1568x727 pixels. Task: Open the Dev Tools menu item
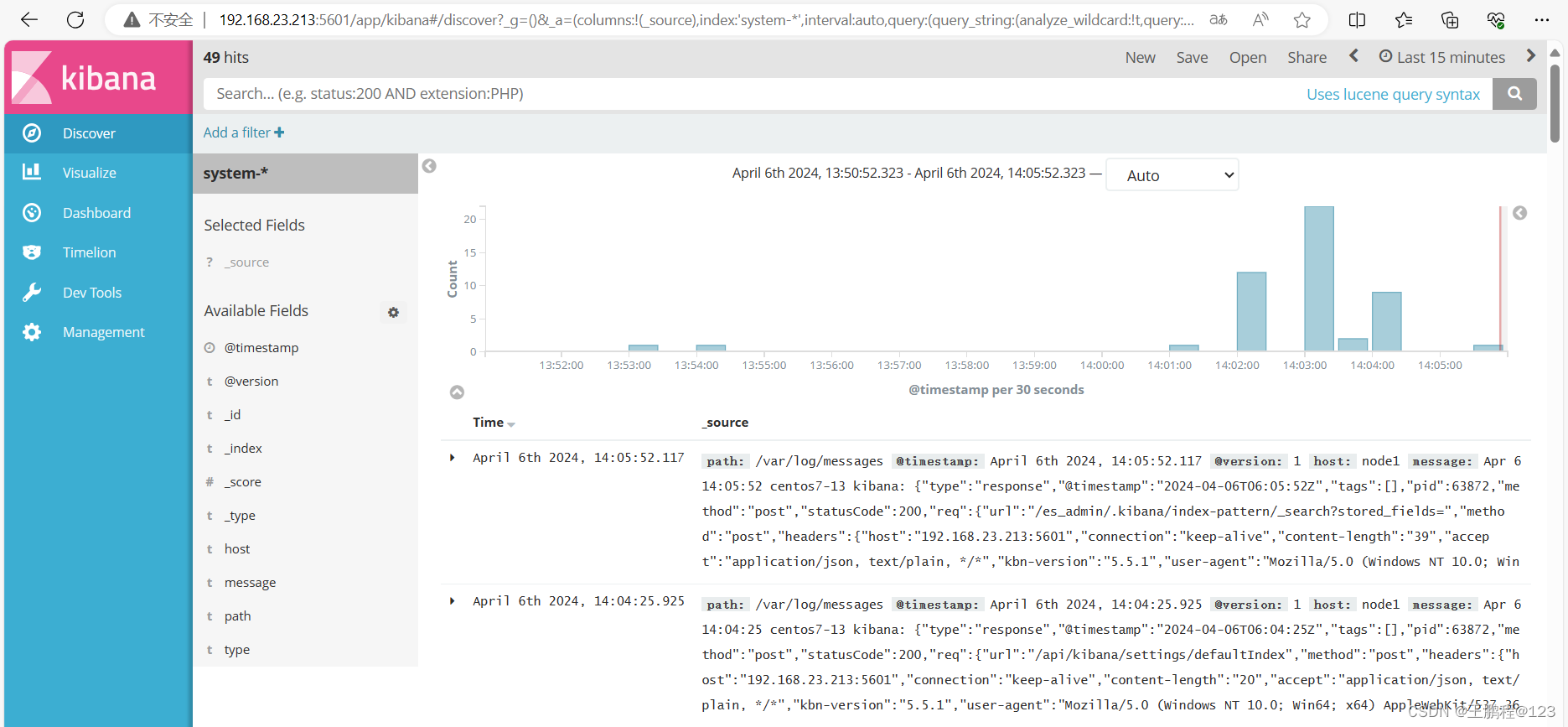point(98,292)
